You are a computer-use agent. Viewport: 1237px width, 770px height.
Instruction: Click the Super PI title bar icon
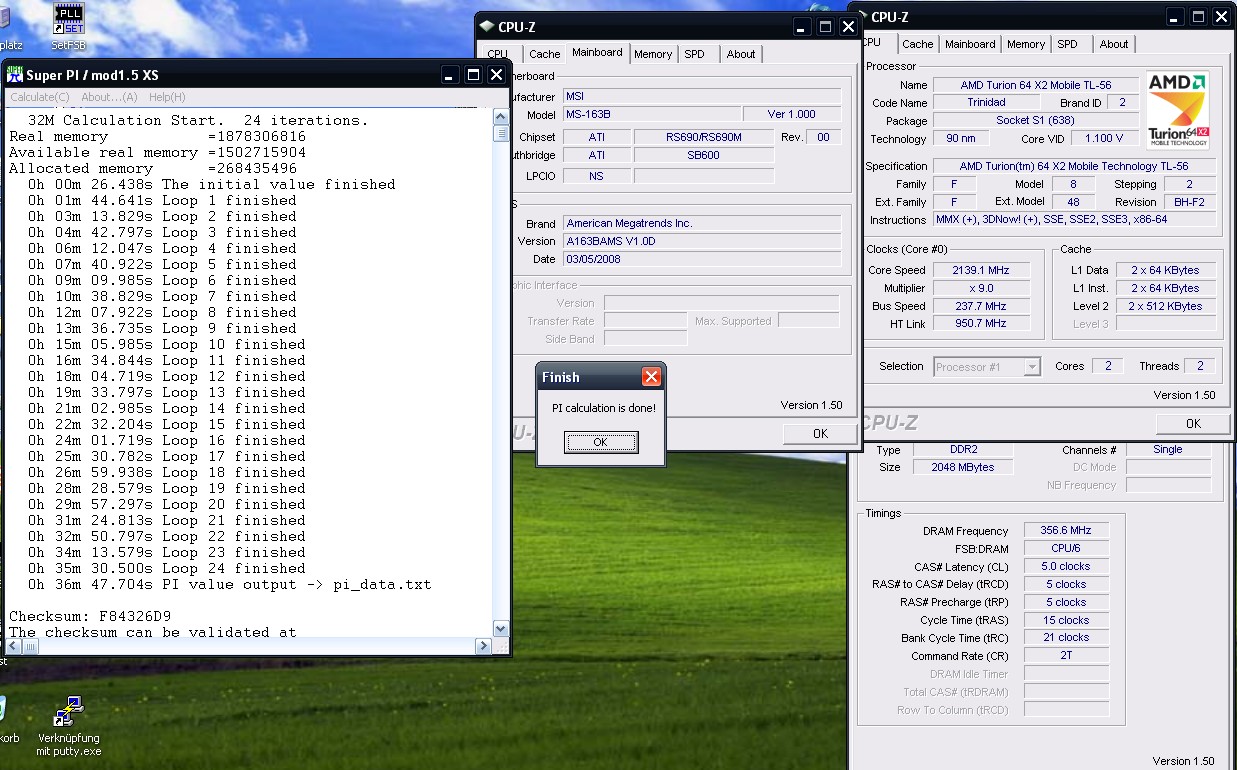point(15,75)
